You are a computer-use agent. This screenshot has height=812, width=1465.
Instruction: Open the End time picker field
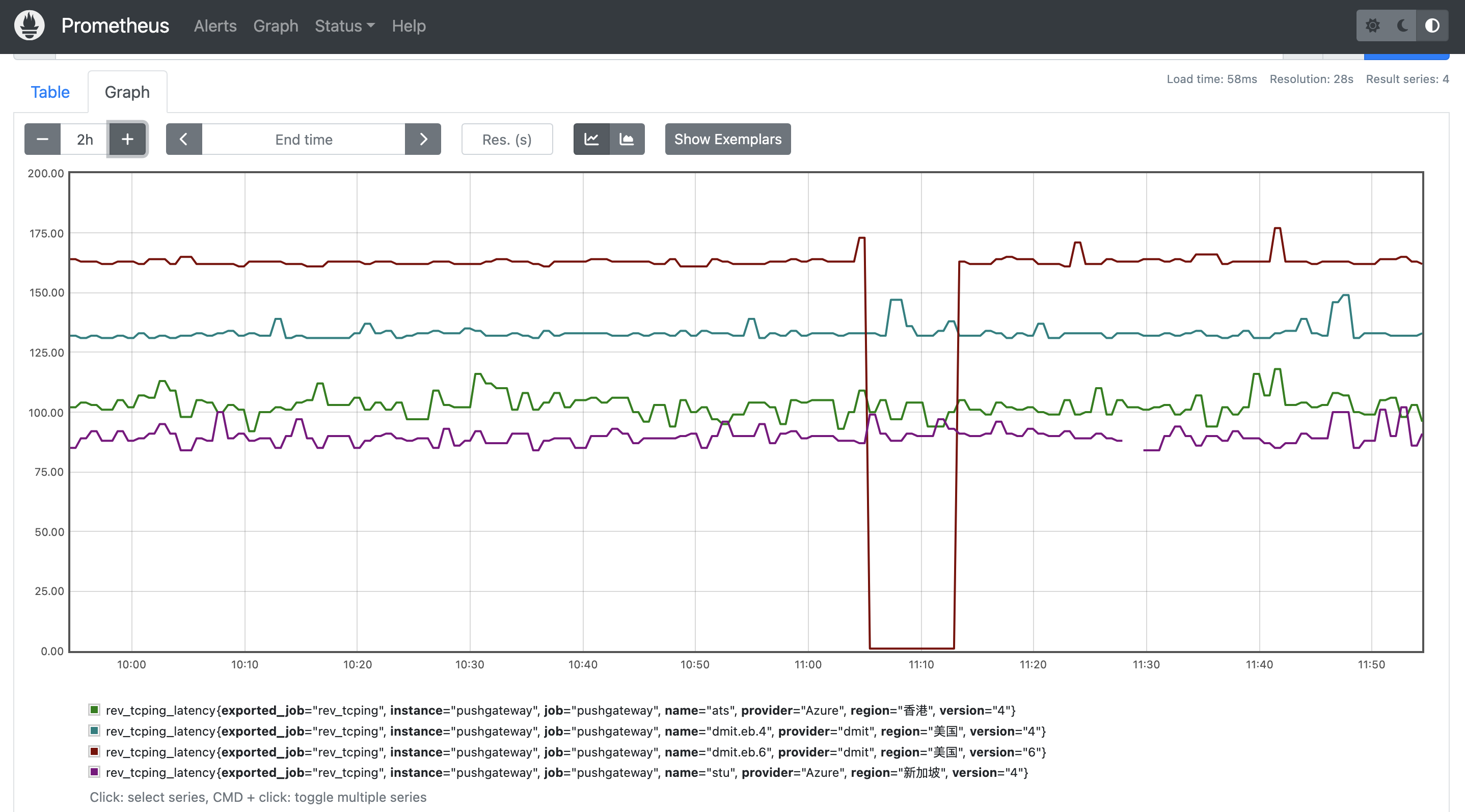point(304,139)
